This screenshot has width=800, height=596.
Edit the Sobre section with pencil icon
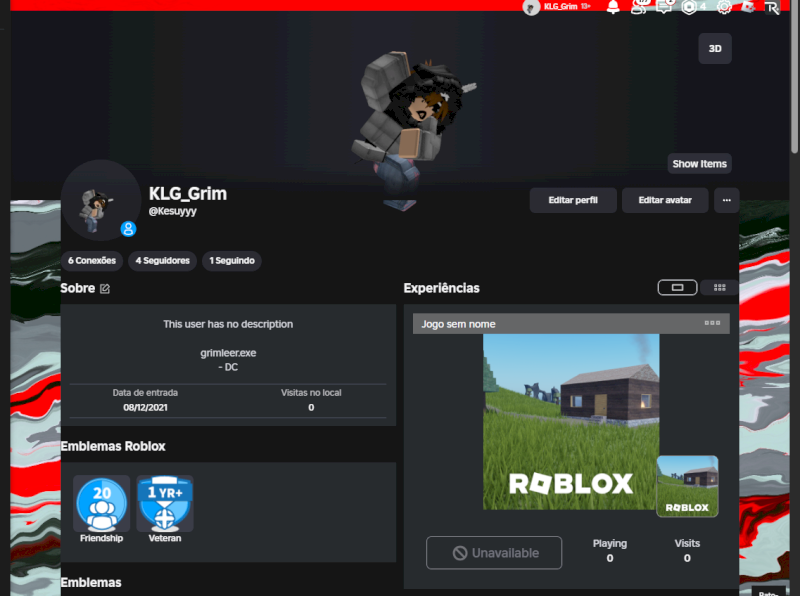[105, 289]
